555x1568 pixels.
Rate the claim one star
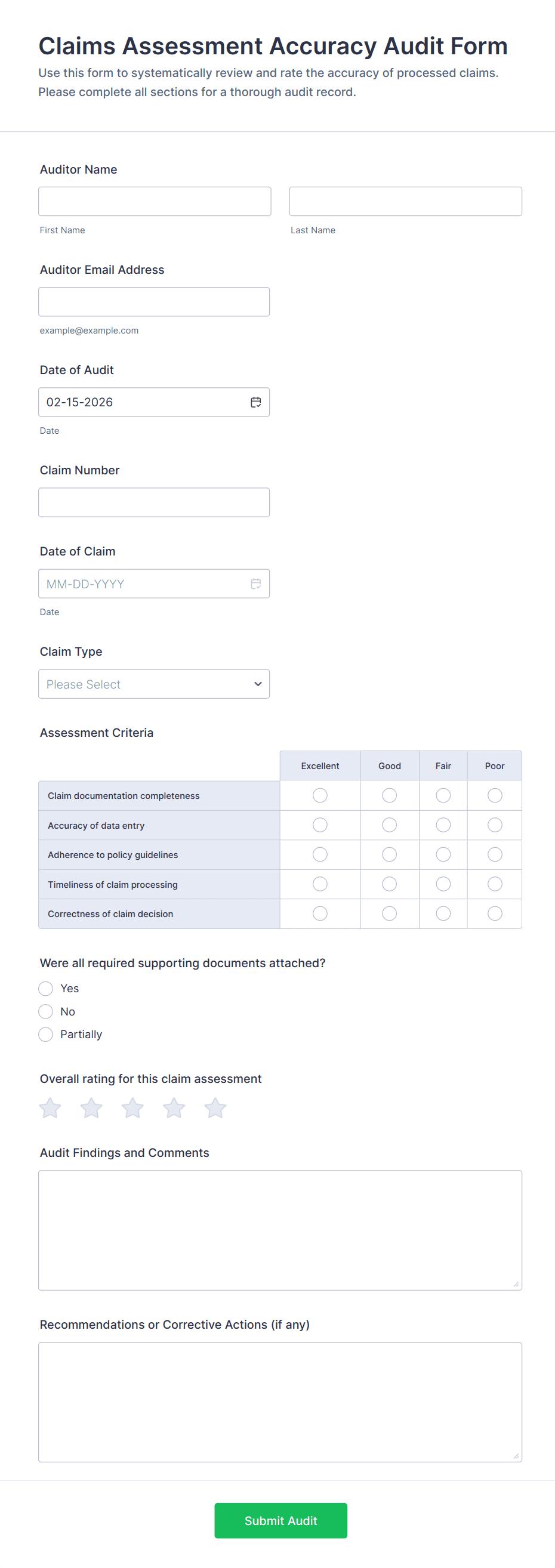tap(50, 1108)
